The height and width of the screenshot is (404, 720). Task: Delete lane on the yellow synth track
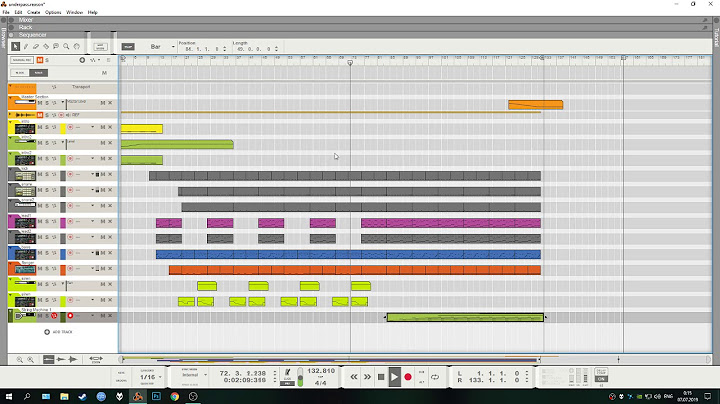point(110,127)
